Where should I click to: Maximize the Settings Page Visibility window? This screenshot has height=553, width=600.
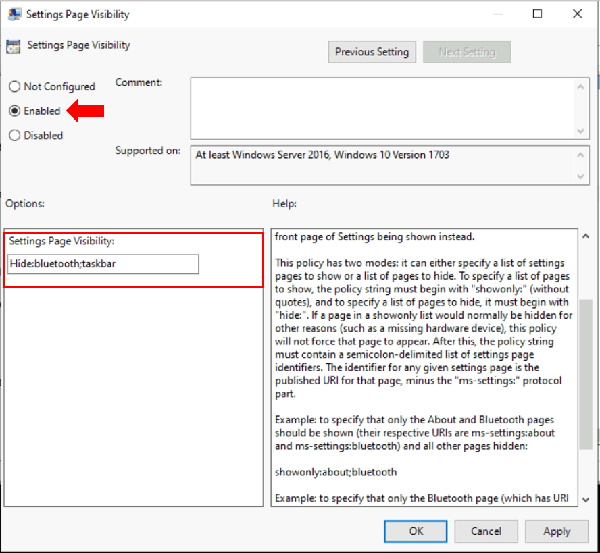point(537,15)
